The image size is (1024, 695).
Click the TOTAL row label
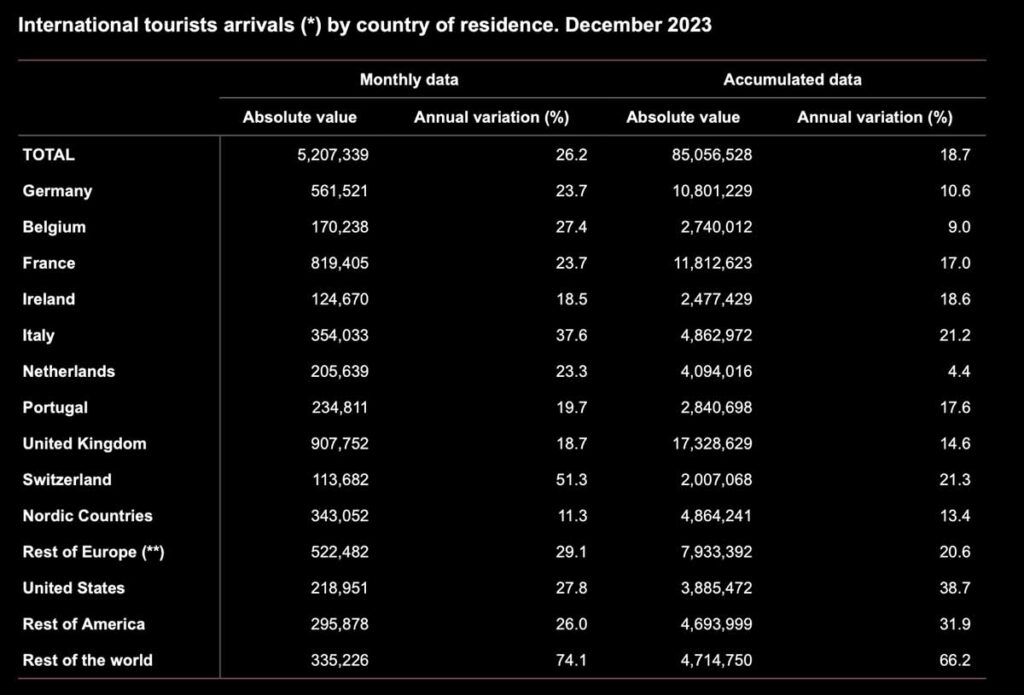tap(49, 155)
